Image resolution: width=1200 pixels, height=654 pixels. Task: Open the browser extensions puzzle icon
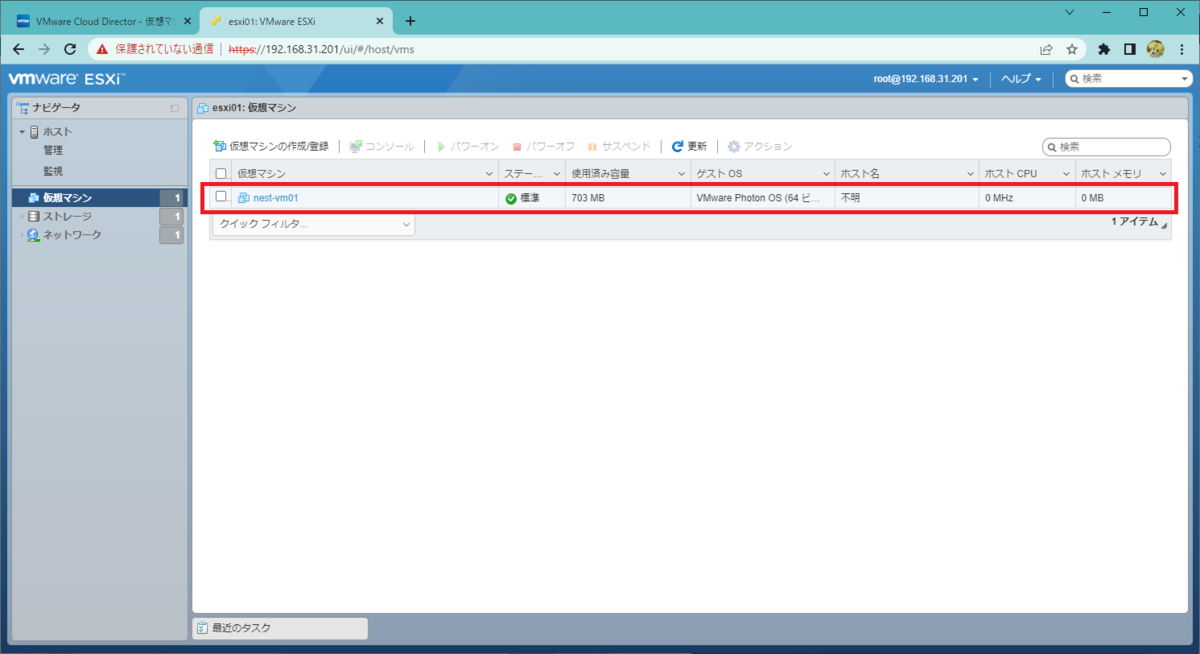tap(1104, 48)
